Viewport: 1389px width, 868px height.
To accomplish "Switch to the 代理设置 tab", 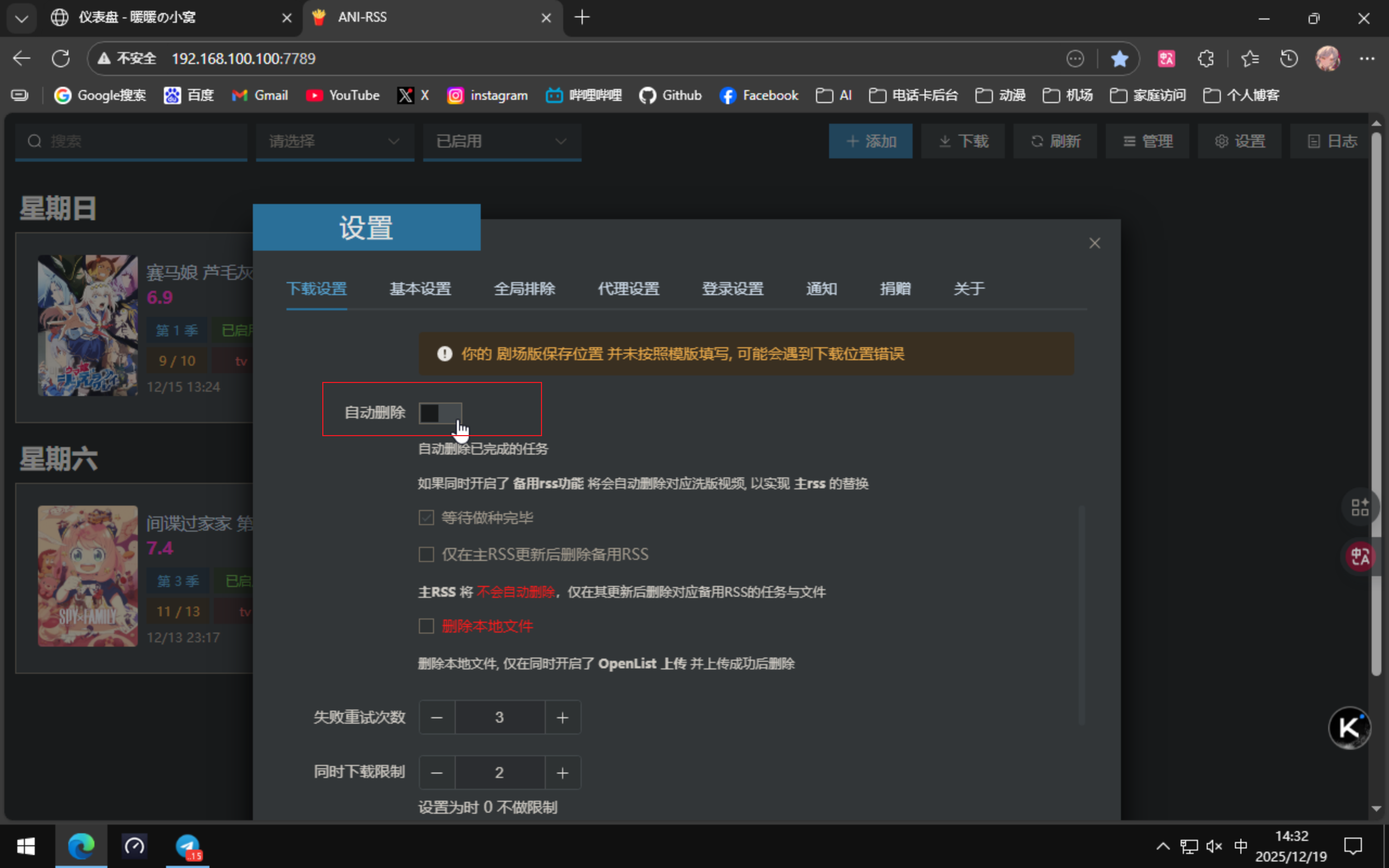I will (x=628, y=289).
